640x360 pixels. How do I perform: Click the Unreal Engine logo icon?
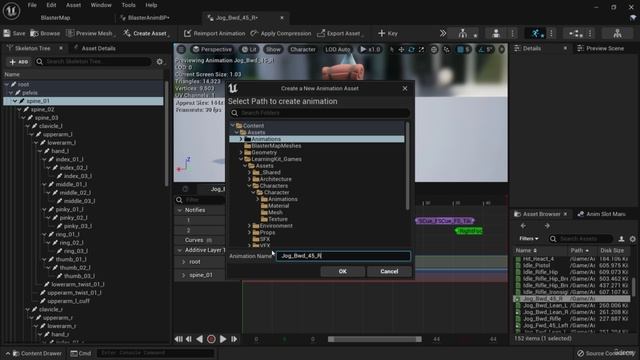coord(11,11)
